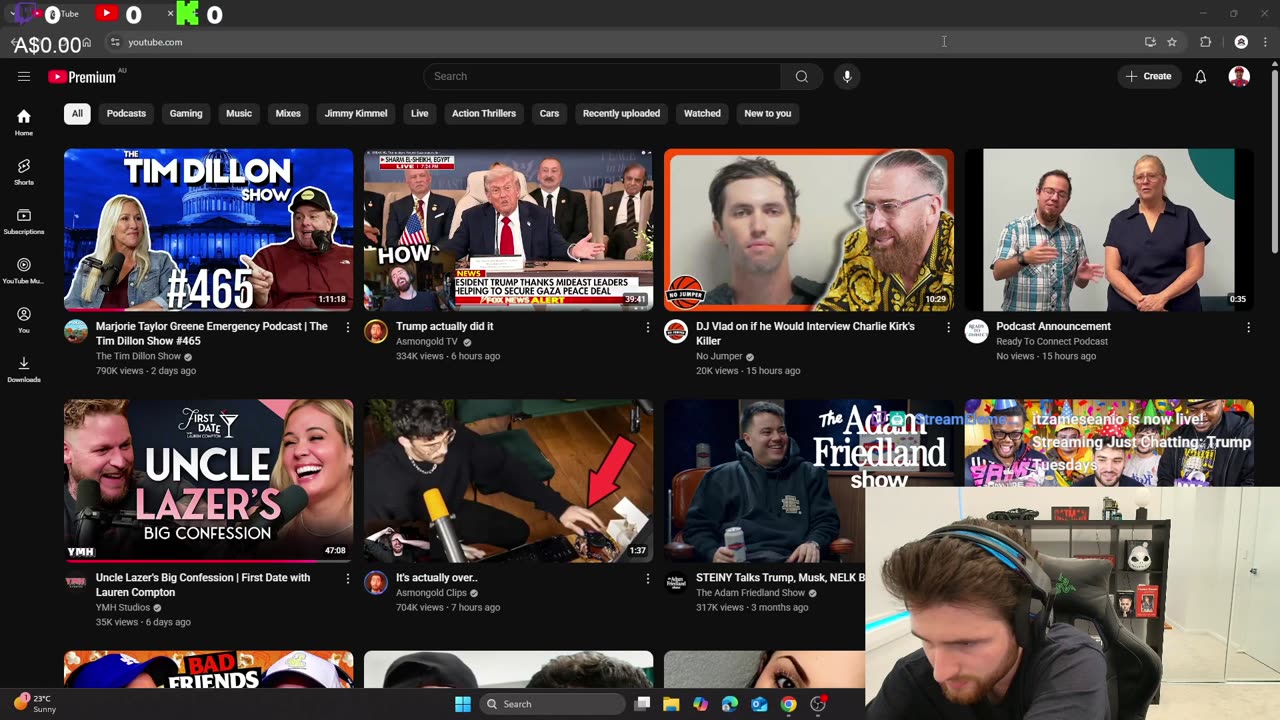Image resolution: width=1280 pixels, height=720 pixels.
Task: Open Microsoft Edge from the taskbar
Action: coord(730,704)
